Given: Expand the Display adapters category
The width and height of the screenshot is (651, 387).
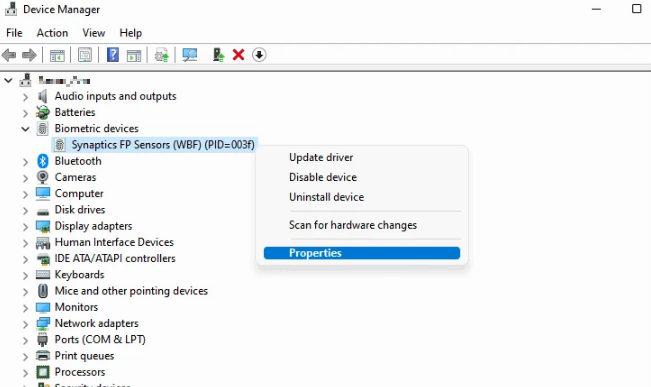Looking at the screenshot, I should [25, 227].
